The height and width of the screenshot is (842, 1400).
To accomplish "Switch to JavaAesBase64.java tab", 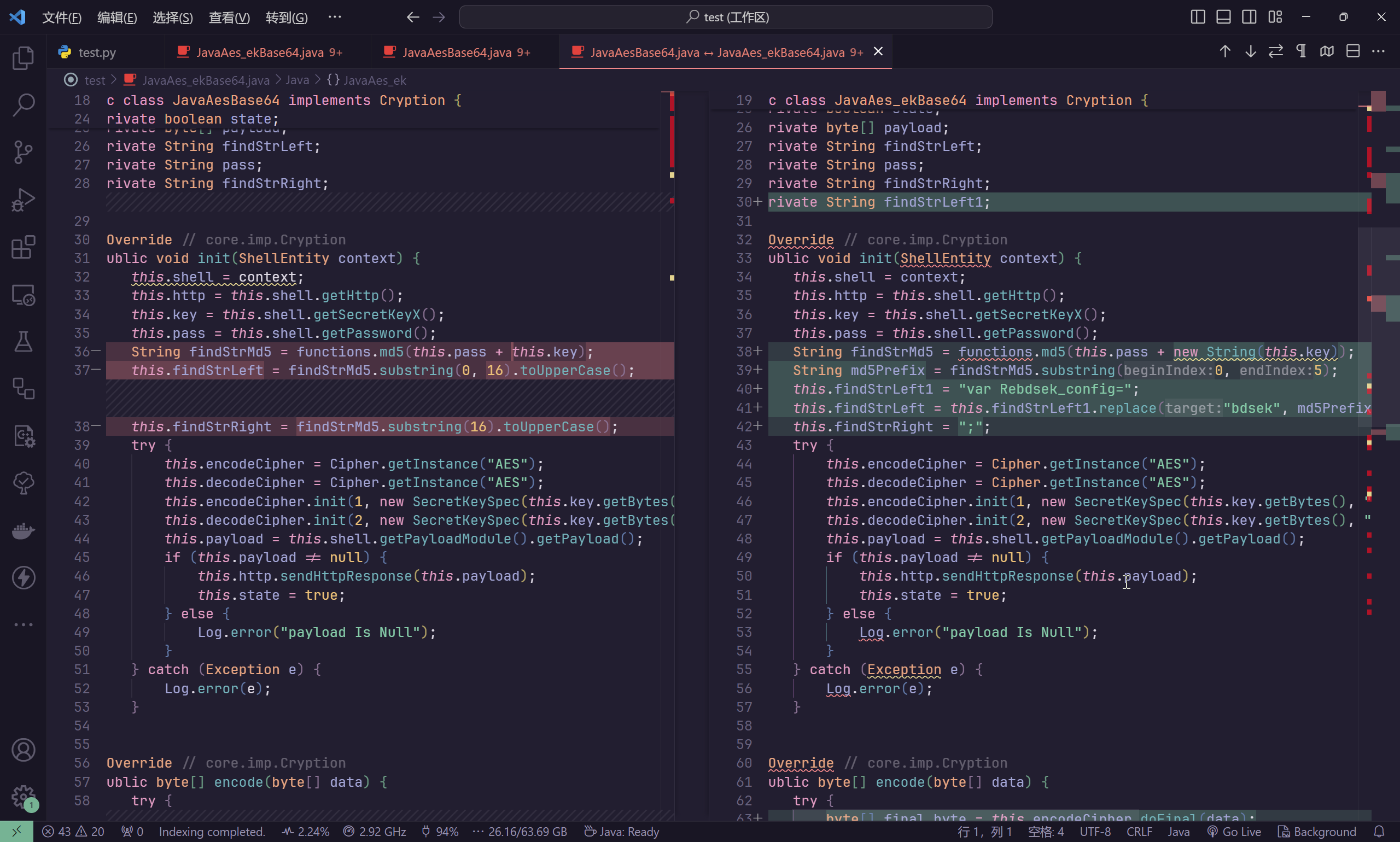I will [x=465, y=52].
